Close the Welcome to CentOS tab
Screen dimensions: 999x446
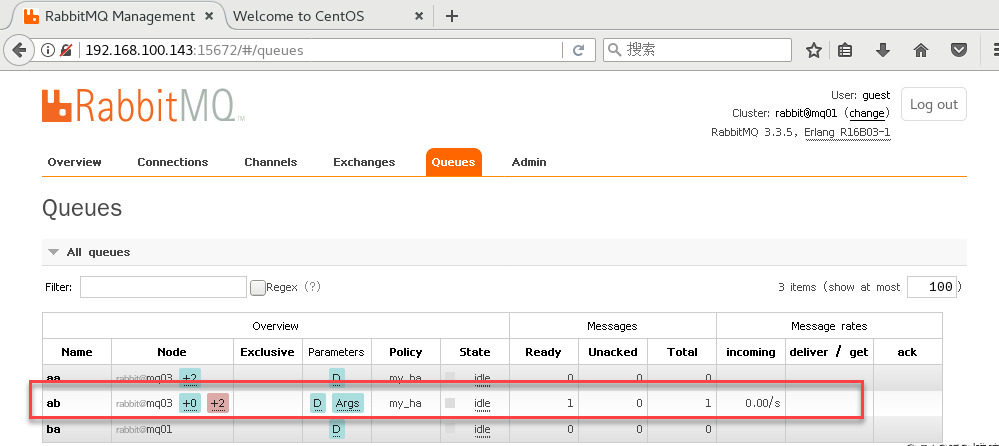point(419,16)
